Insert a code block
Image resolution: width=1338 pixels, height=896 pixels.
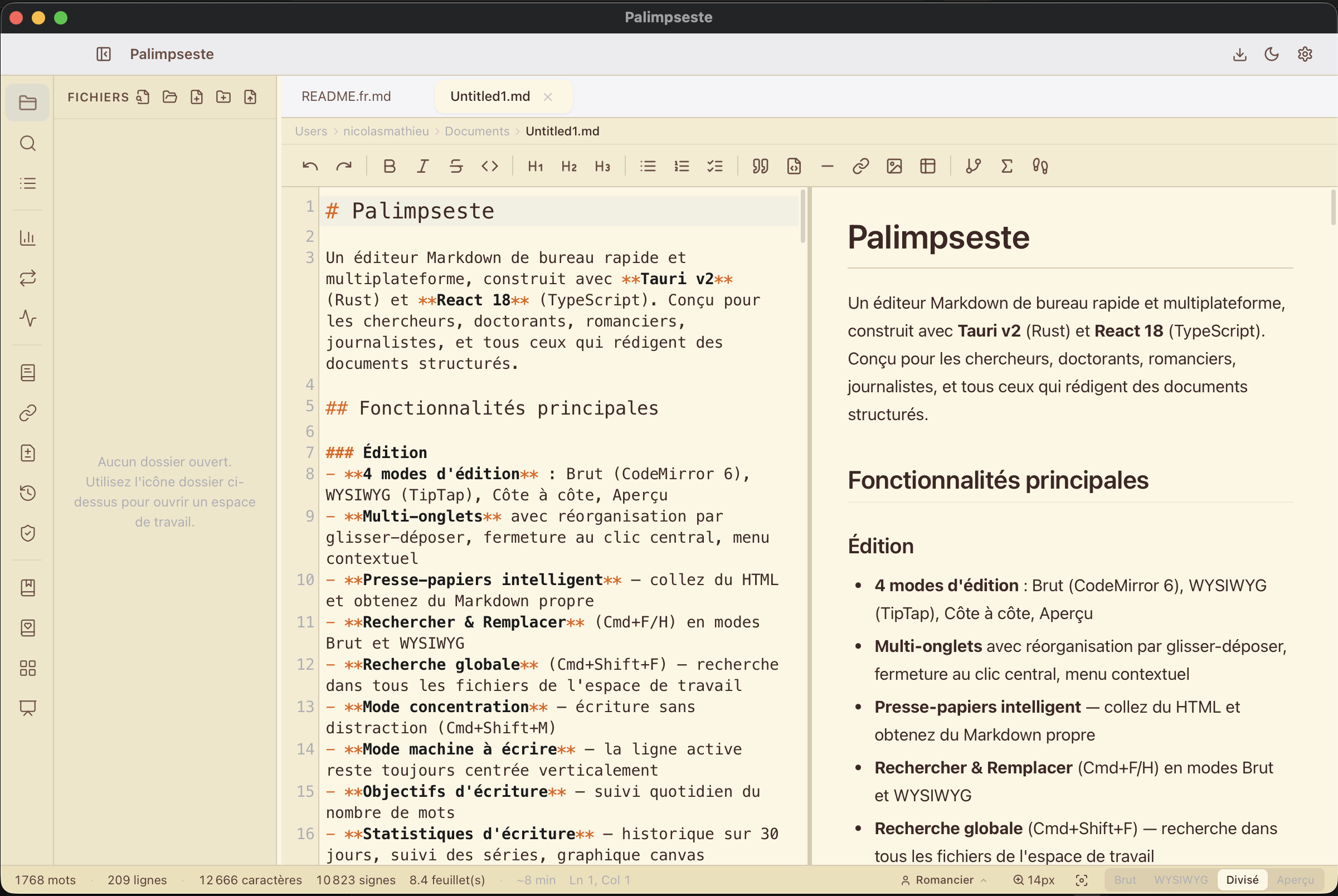(794, 166)
